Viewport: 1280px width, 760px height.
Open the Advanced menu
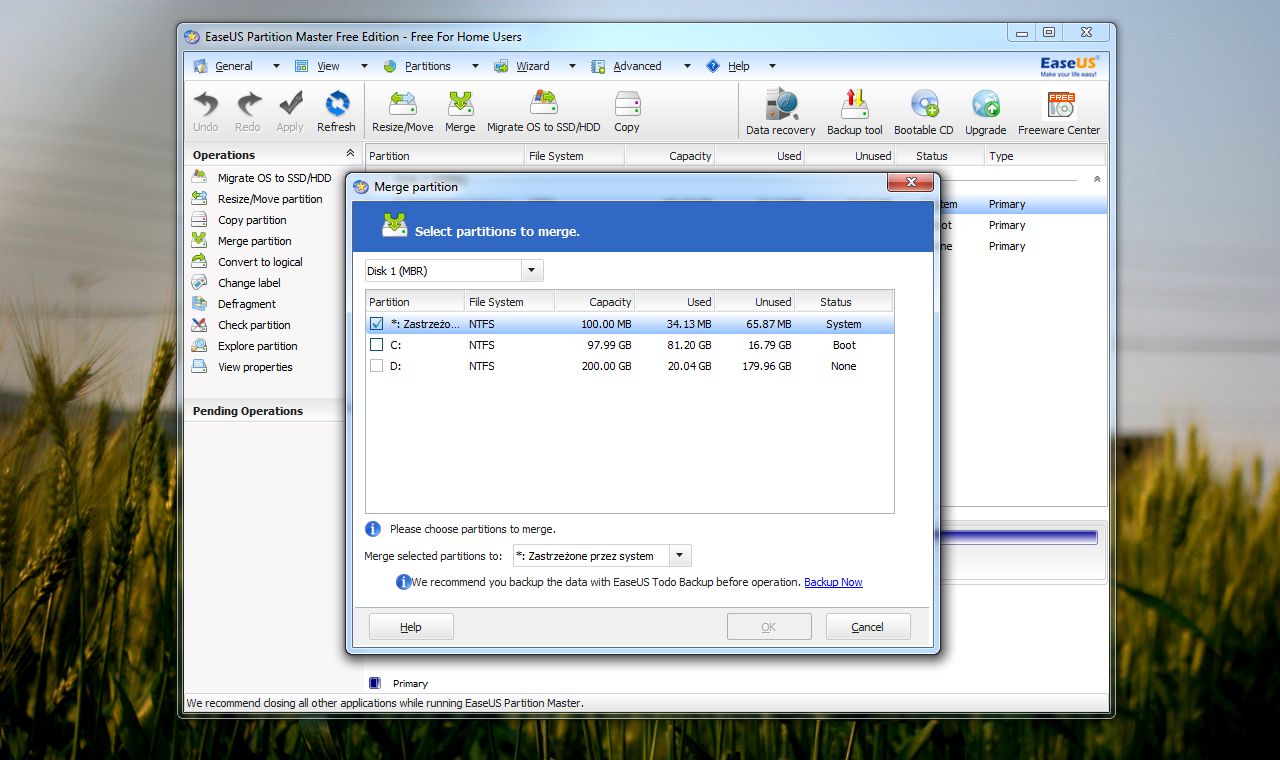[637, 66]
